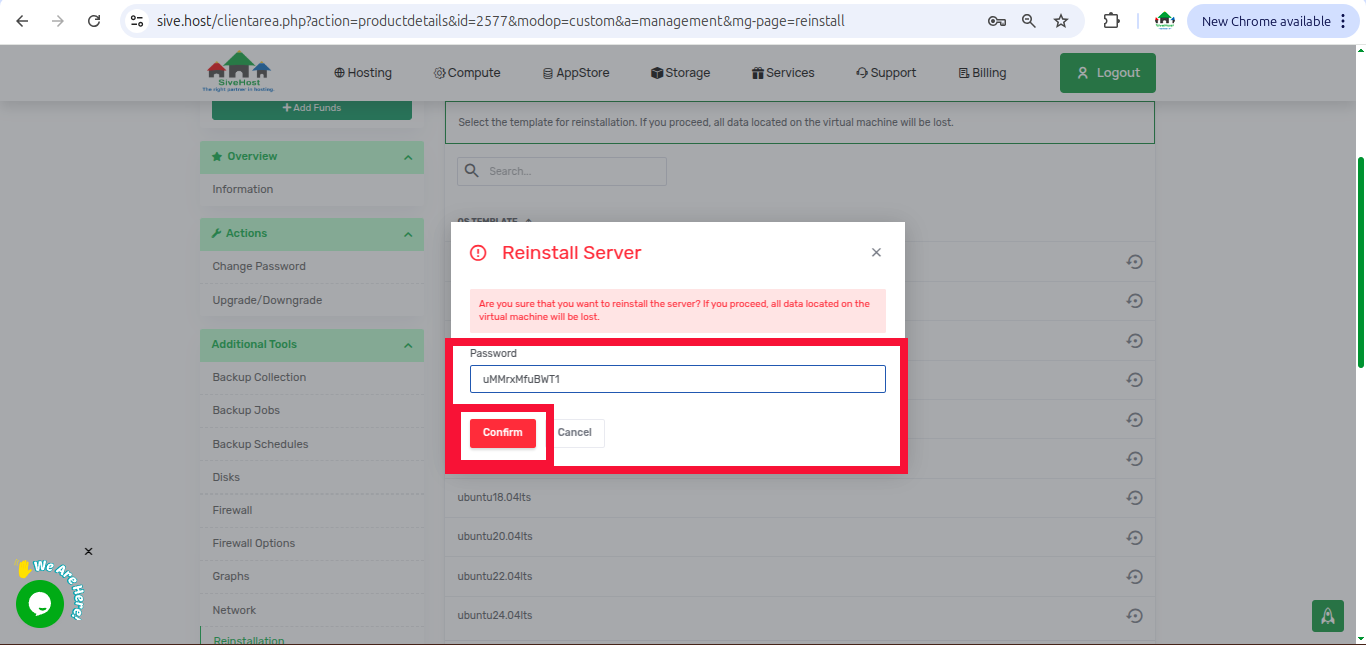Open the Support menu
The width and height of the screenshot is (1366, 645).
(x=886, y=73)
